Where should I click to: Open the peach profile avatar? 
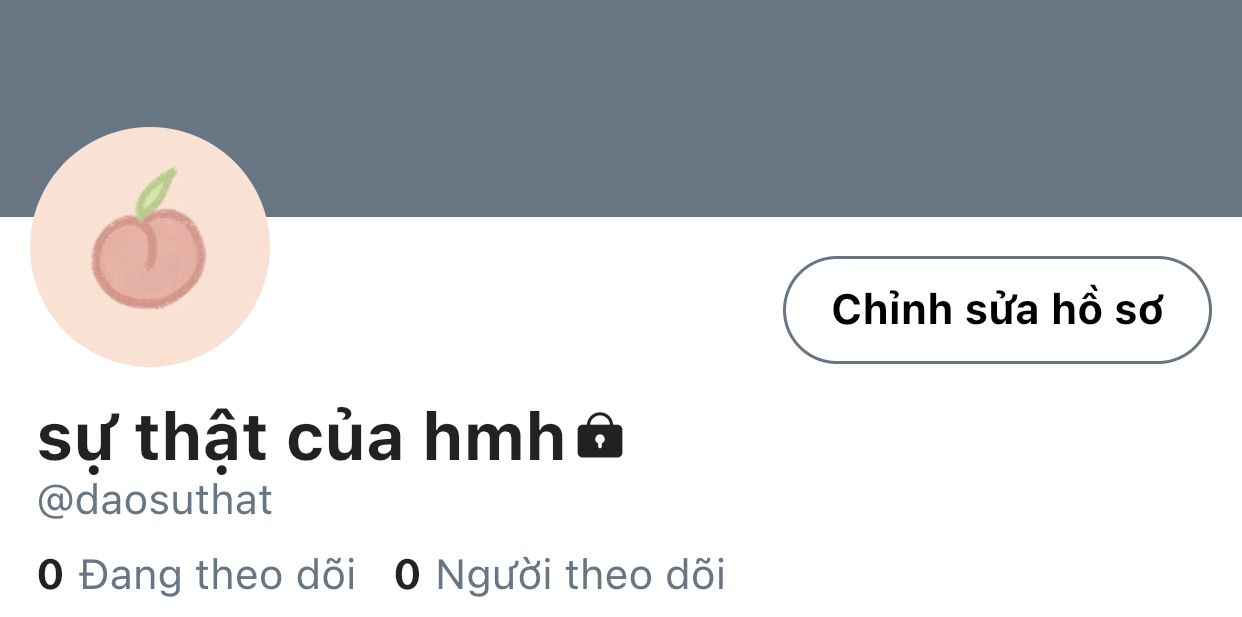tap(150, 247)
